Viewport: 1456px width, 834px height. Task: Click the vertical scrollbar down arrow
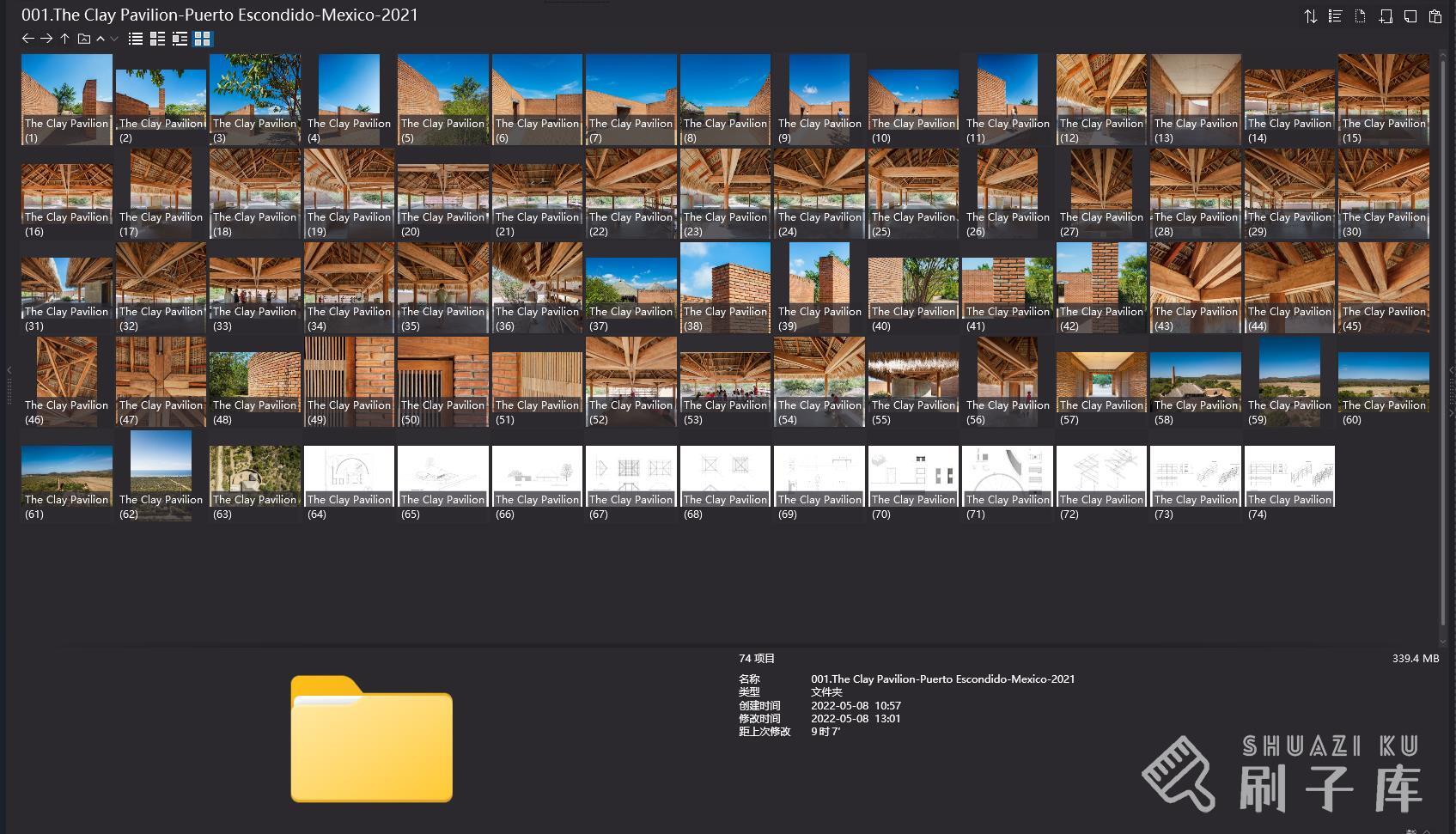pos(1442,641)
